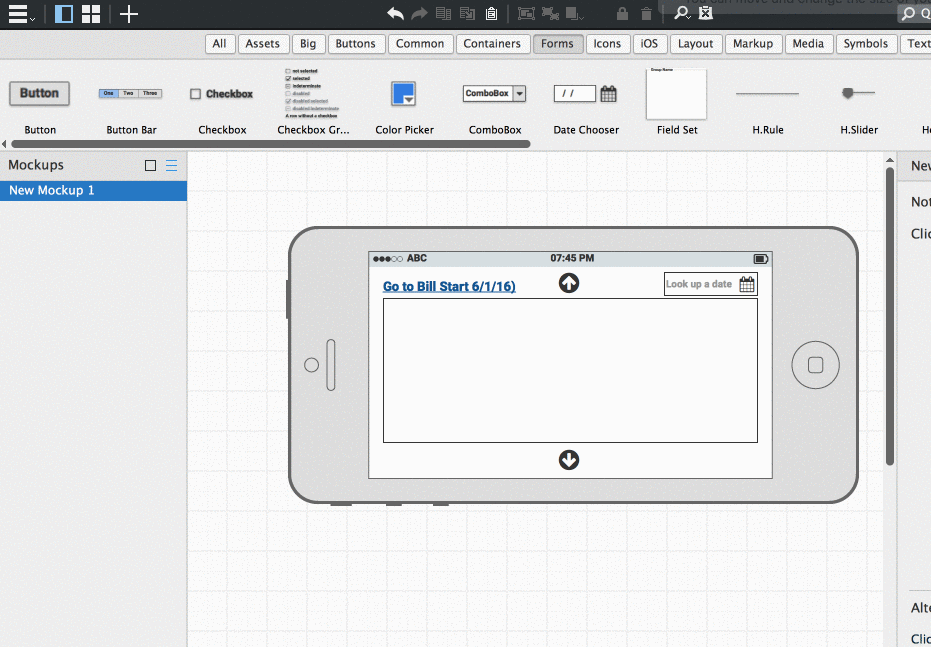The image size is (931, 647).
Task: Show the Big controls category
Action: click(x=308, y=44)
